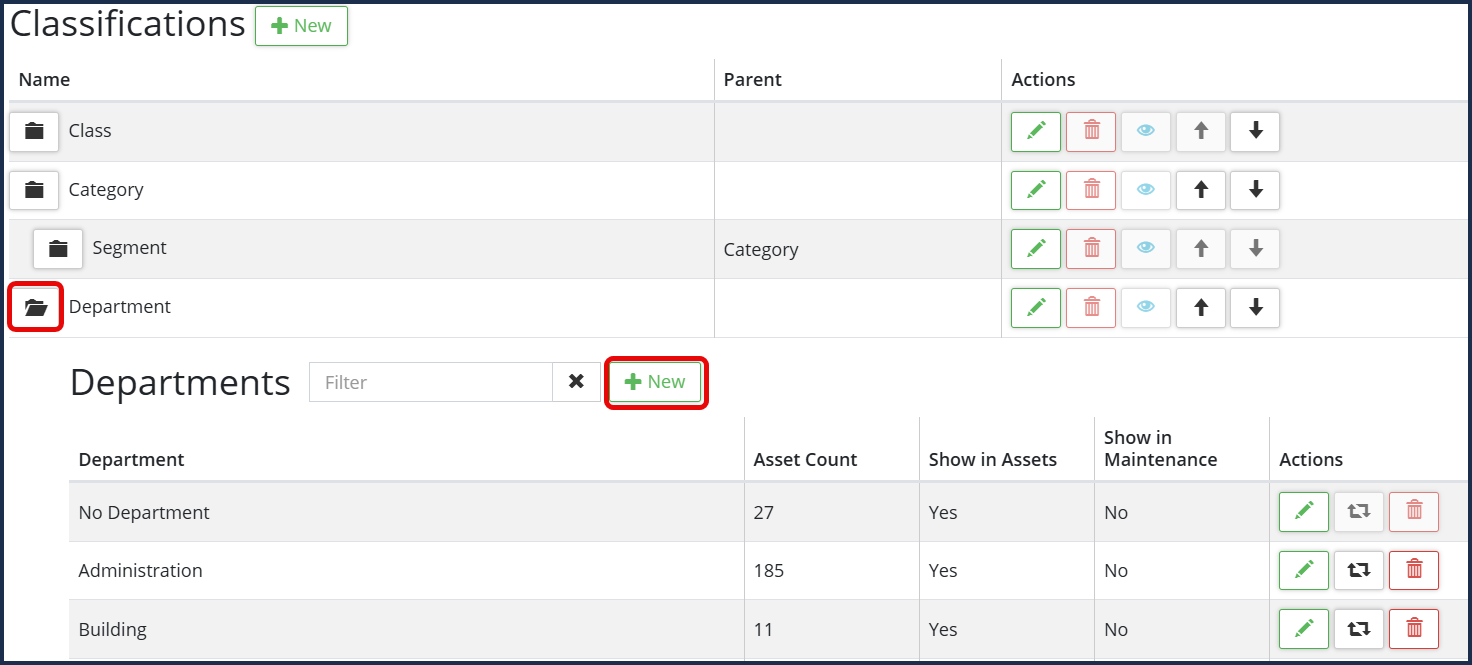This screenshot has height=665, width=1472.
Task: Collapse the open Department folder
Action: (36, 307)
